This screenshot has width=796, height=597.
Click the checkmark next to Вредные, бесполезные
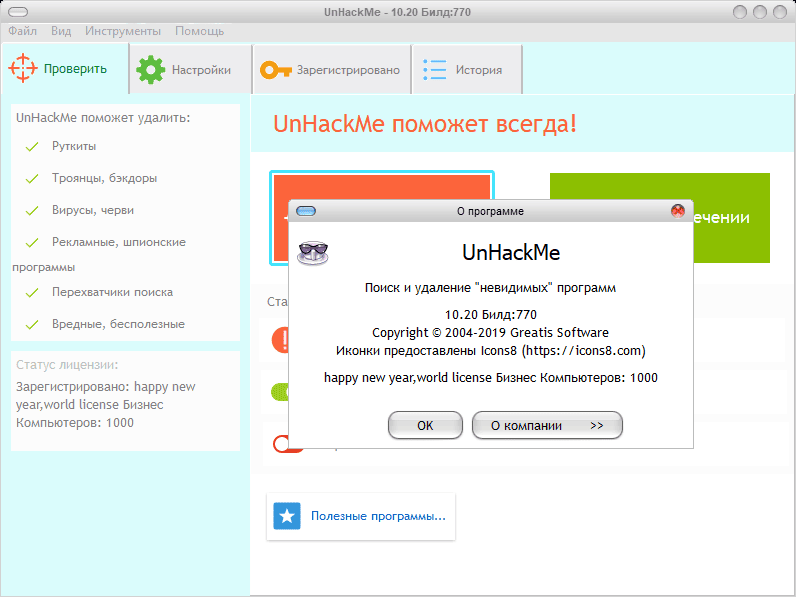(32, 325)
